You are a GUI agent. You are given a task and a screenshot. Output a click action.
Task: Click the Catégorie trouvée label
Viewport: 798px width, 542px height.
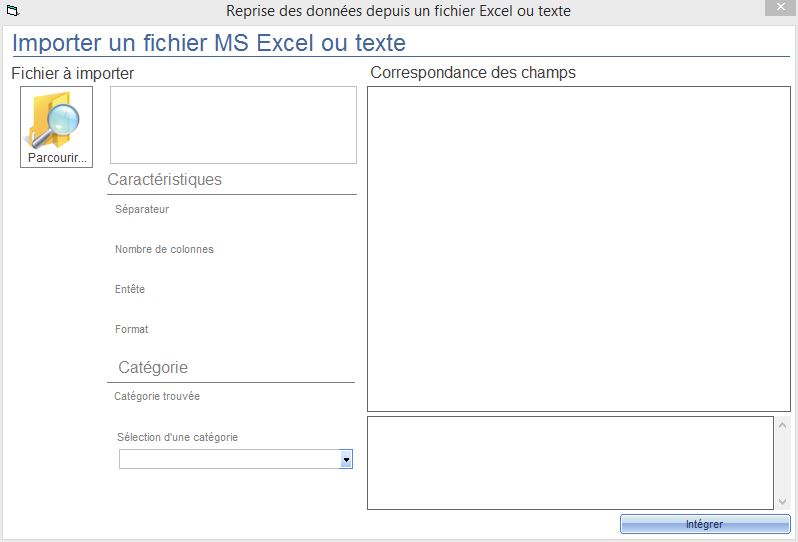click(157, 396)
